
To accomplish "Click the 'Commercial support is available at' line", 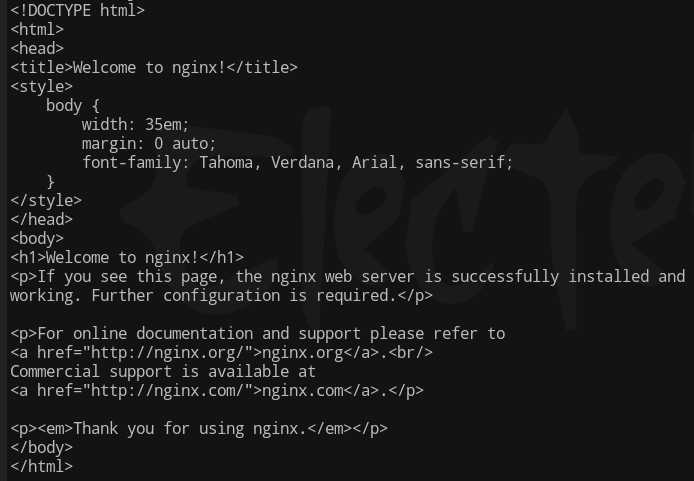I will click(x=163, y=372).
